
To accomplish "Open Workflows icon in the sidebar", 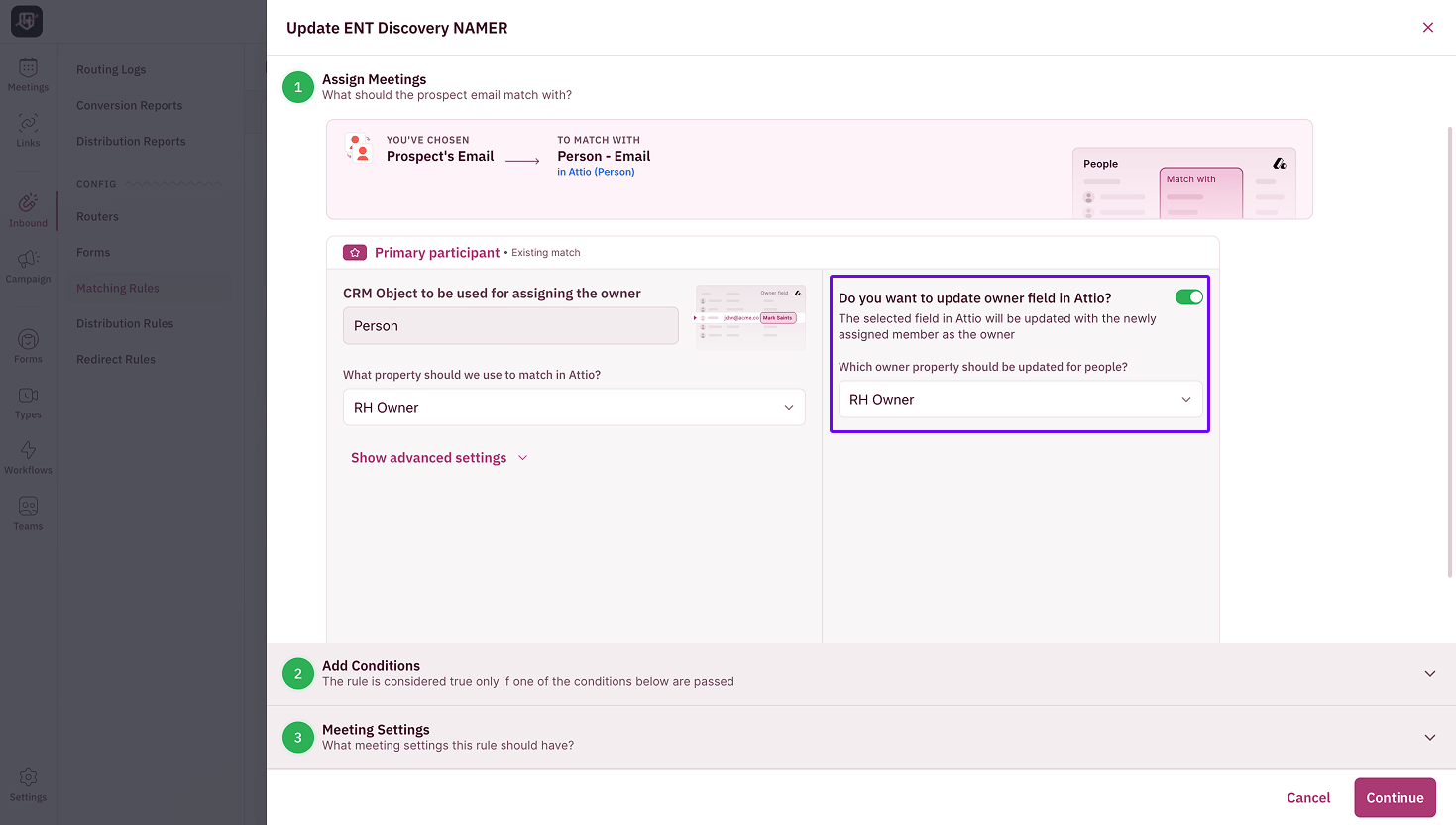I will (28, 457).
